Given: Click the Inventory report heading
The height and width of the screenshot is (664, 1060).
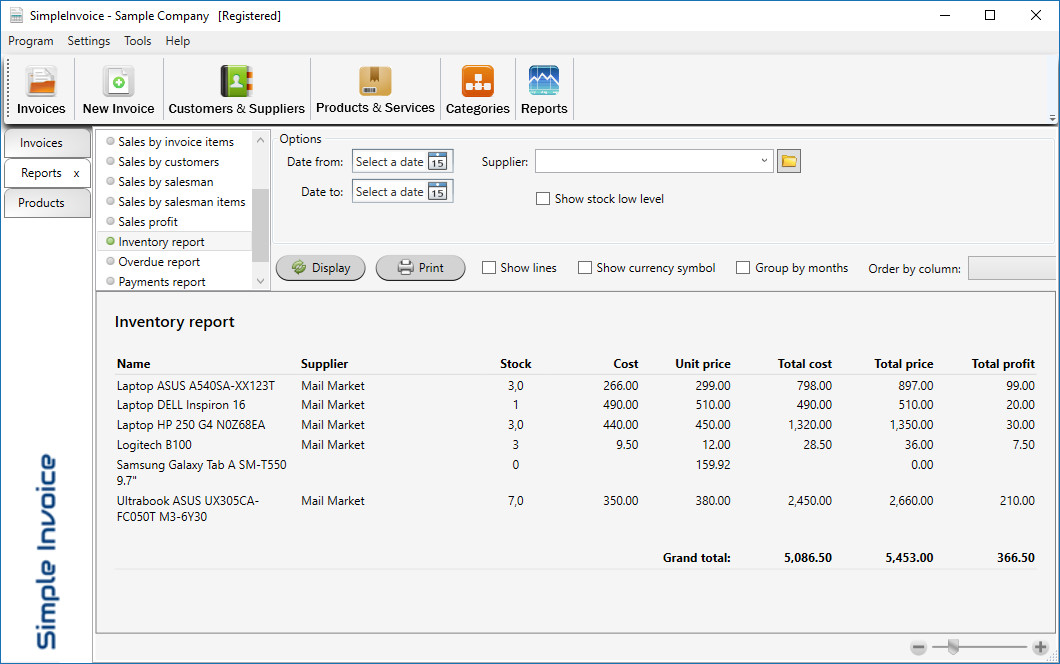Looking at the screenshot, I should point(174,322).
